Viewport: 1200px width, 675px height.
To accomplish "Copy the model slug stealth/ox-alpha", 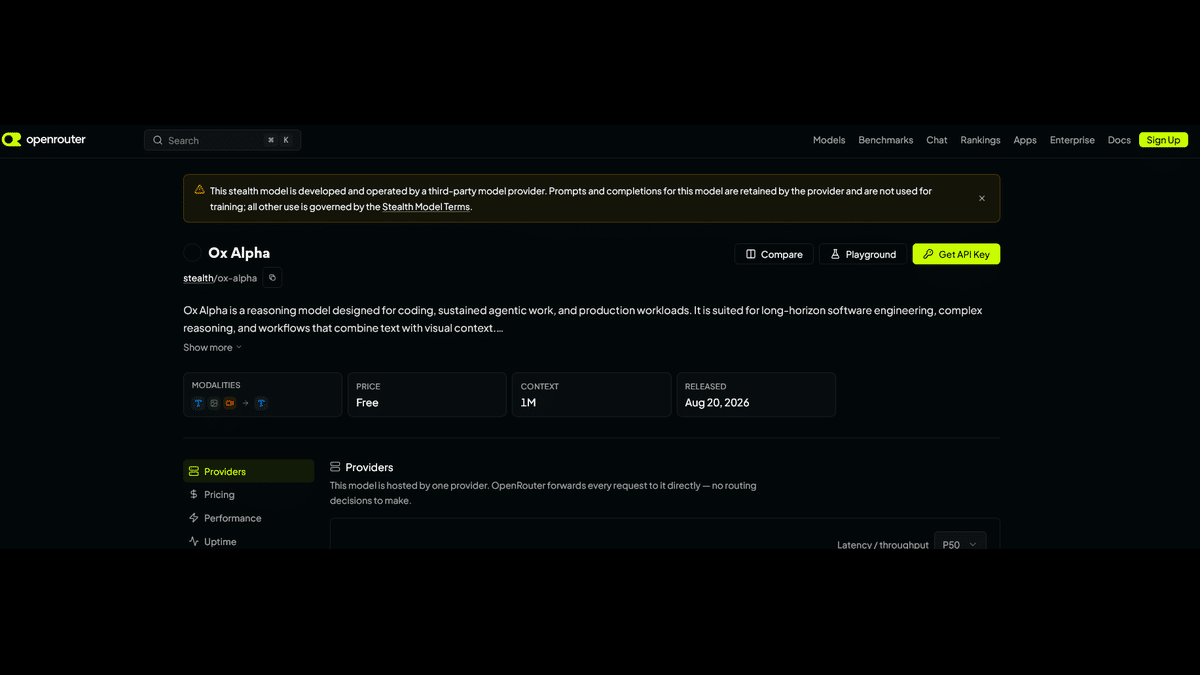I will pyautogui.click(x=272, y=278).
